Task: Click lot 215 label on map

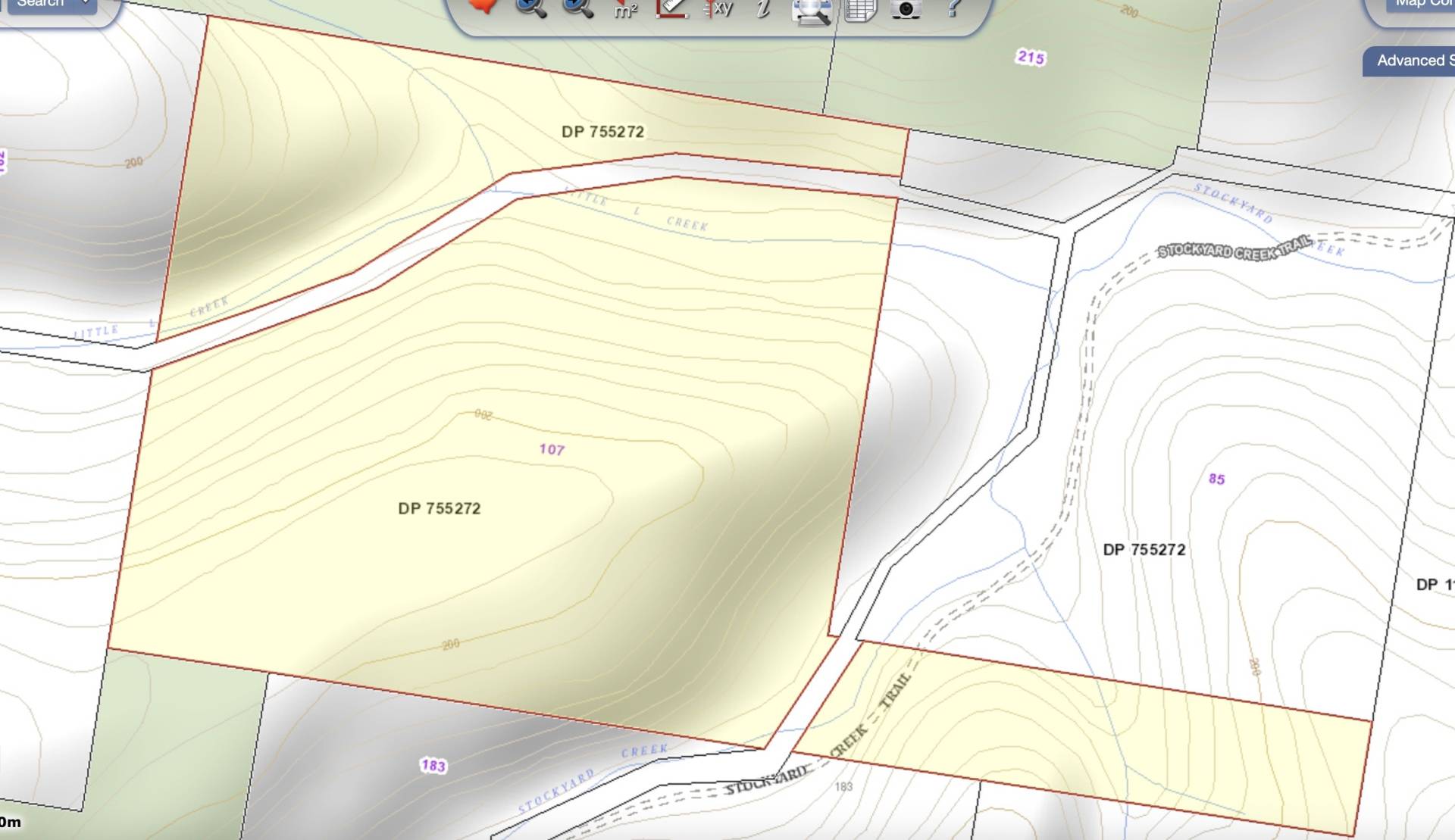Action: click(x=1031, y=57)
